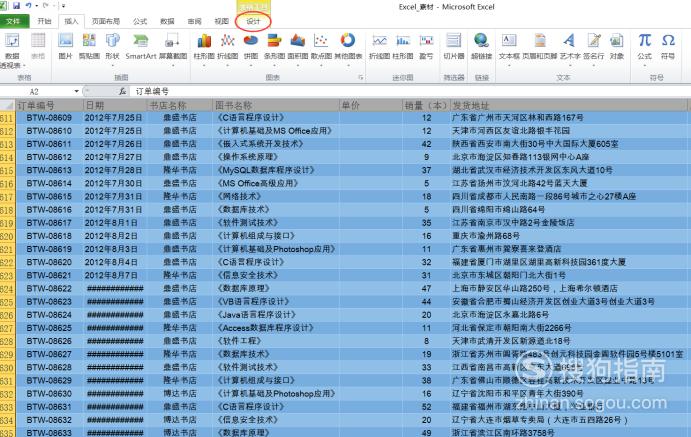Viewport: 691px width, 437px height.
Task: Click the Name Box showing A2
Action: [34, 91]
